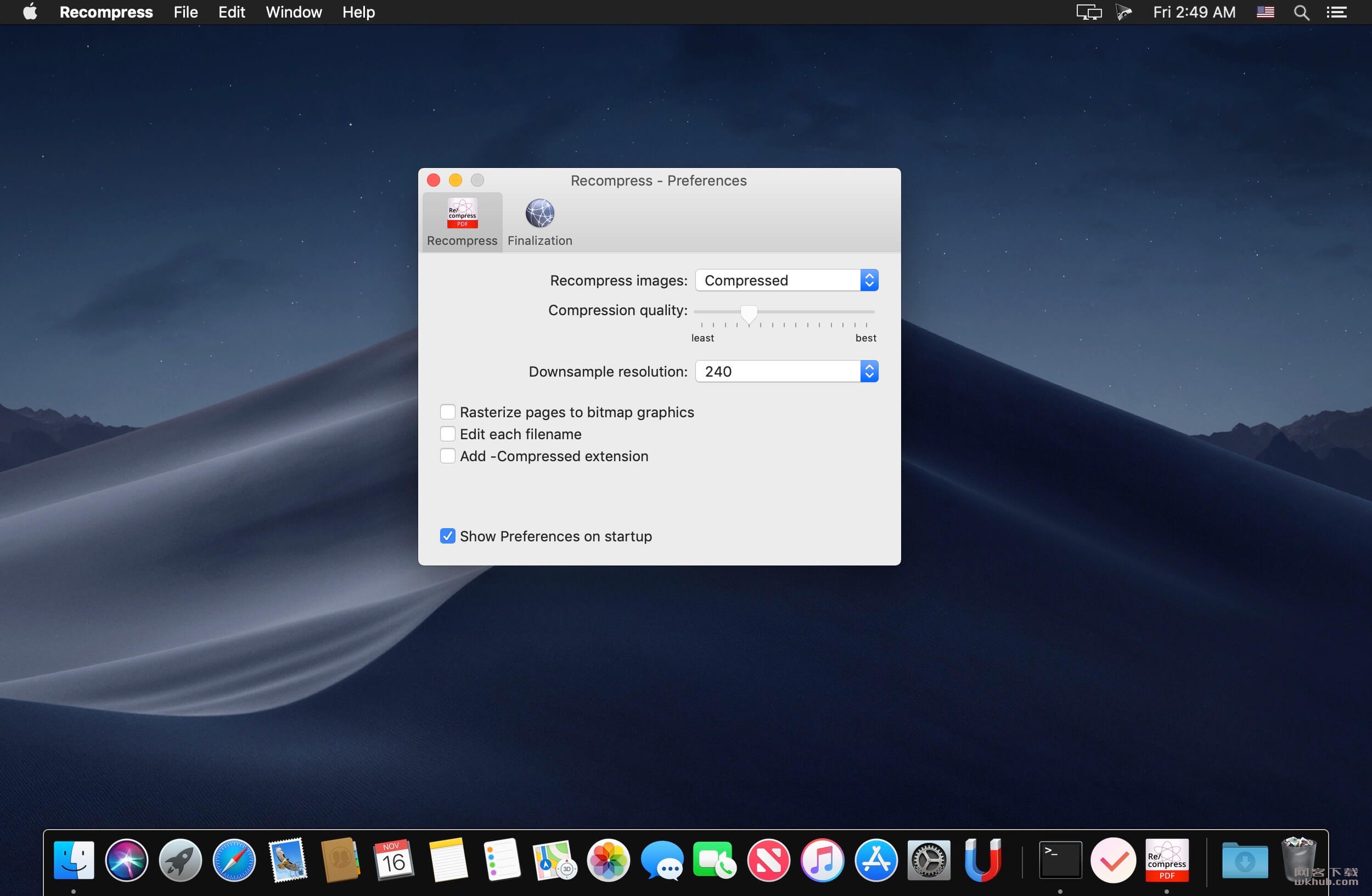Open FaceTime from the Dock
The height and width of the screenshot is (896, 1372).
[x=714, y=860]
